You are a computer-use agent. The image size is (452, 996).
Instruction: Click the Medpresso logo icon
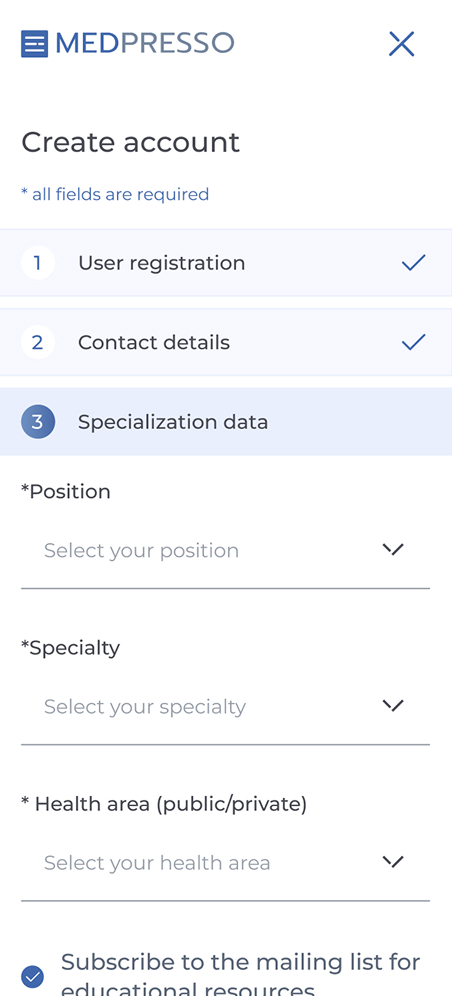(34, 44)
